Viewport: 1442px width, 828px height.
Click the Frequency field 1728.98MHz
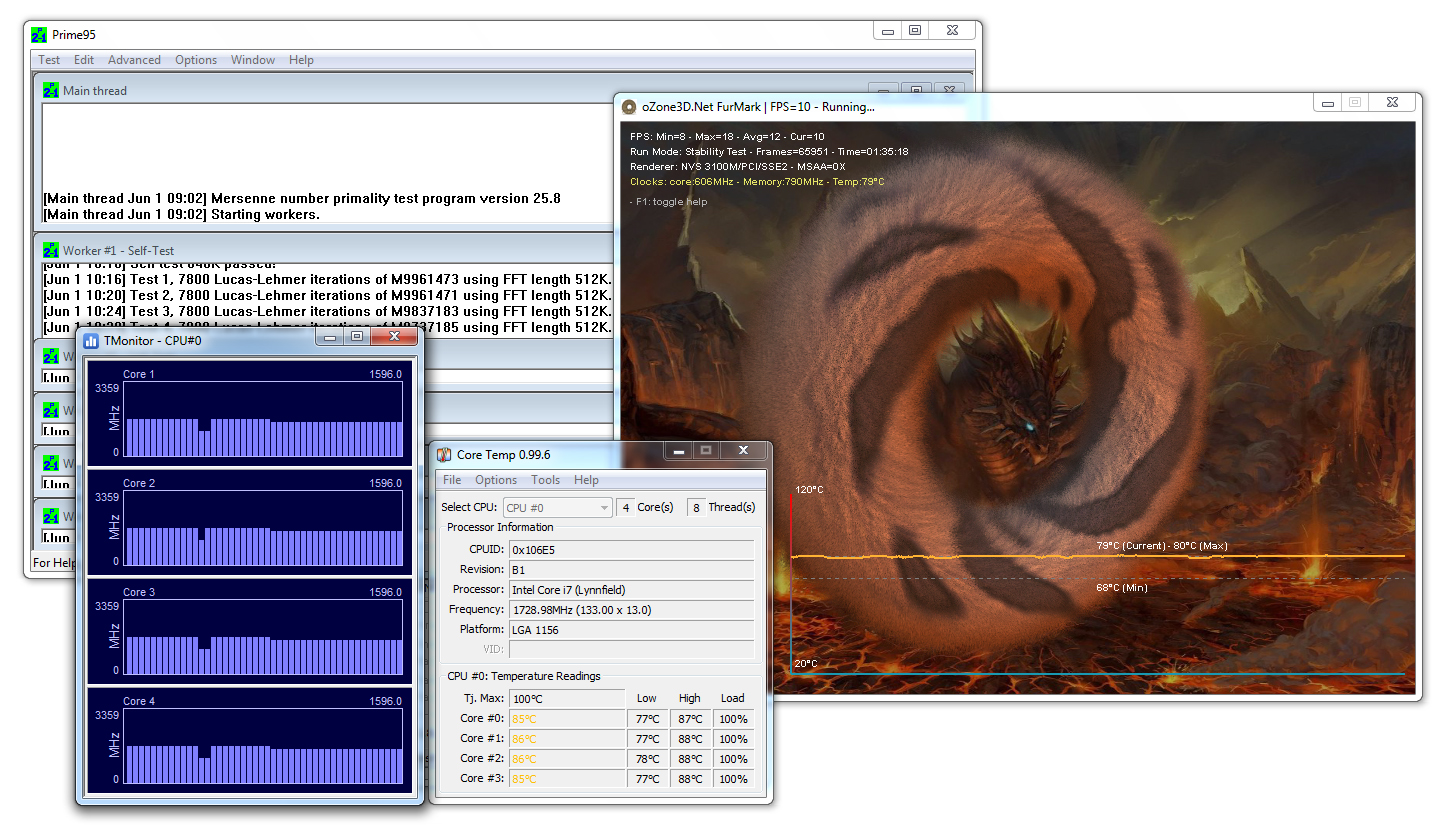click(x=632, y=609)
